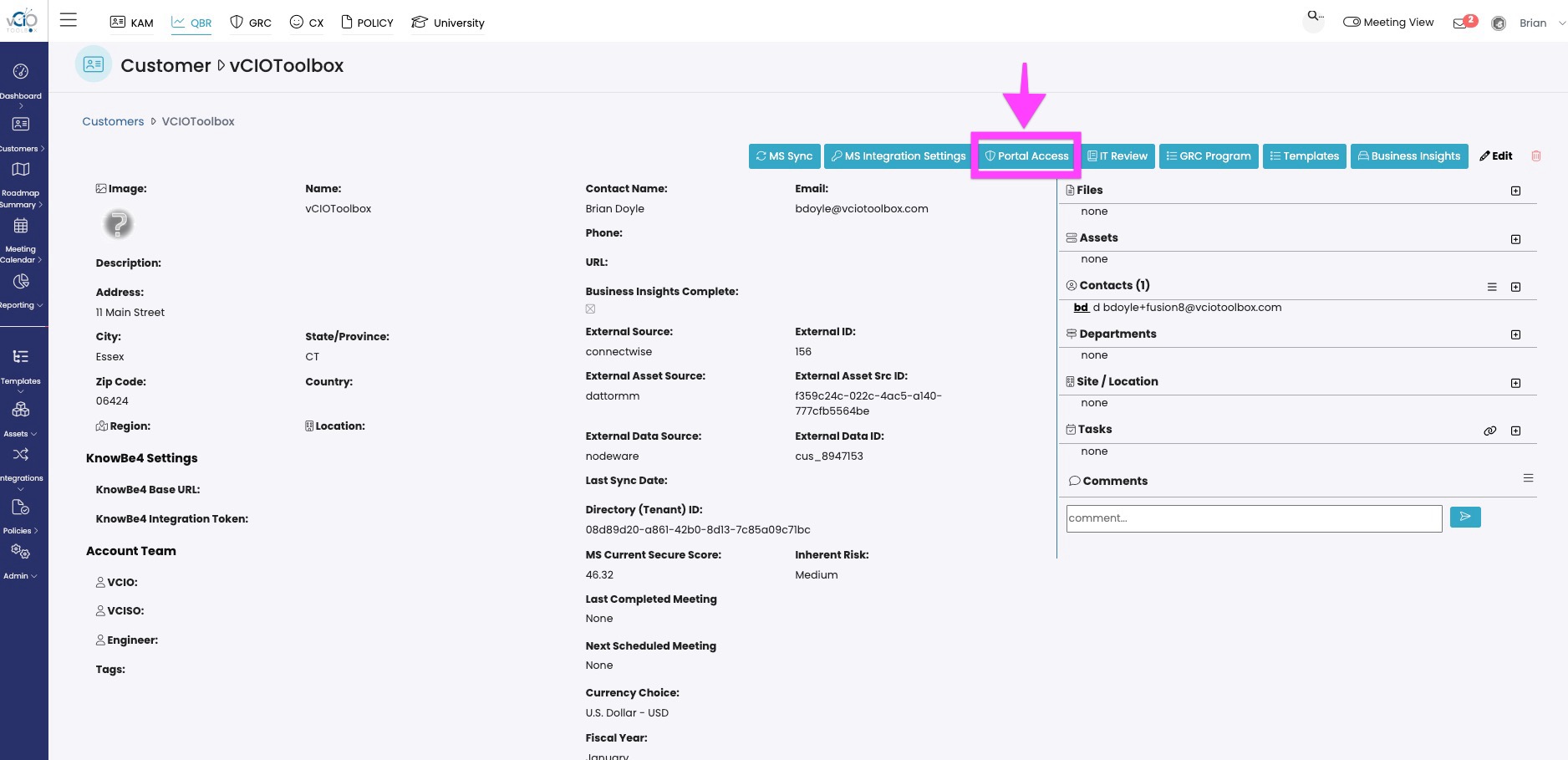Send the comment with arrow button

[x=1465, y=517]
